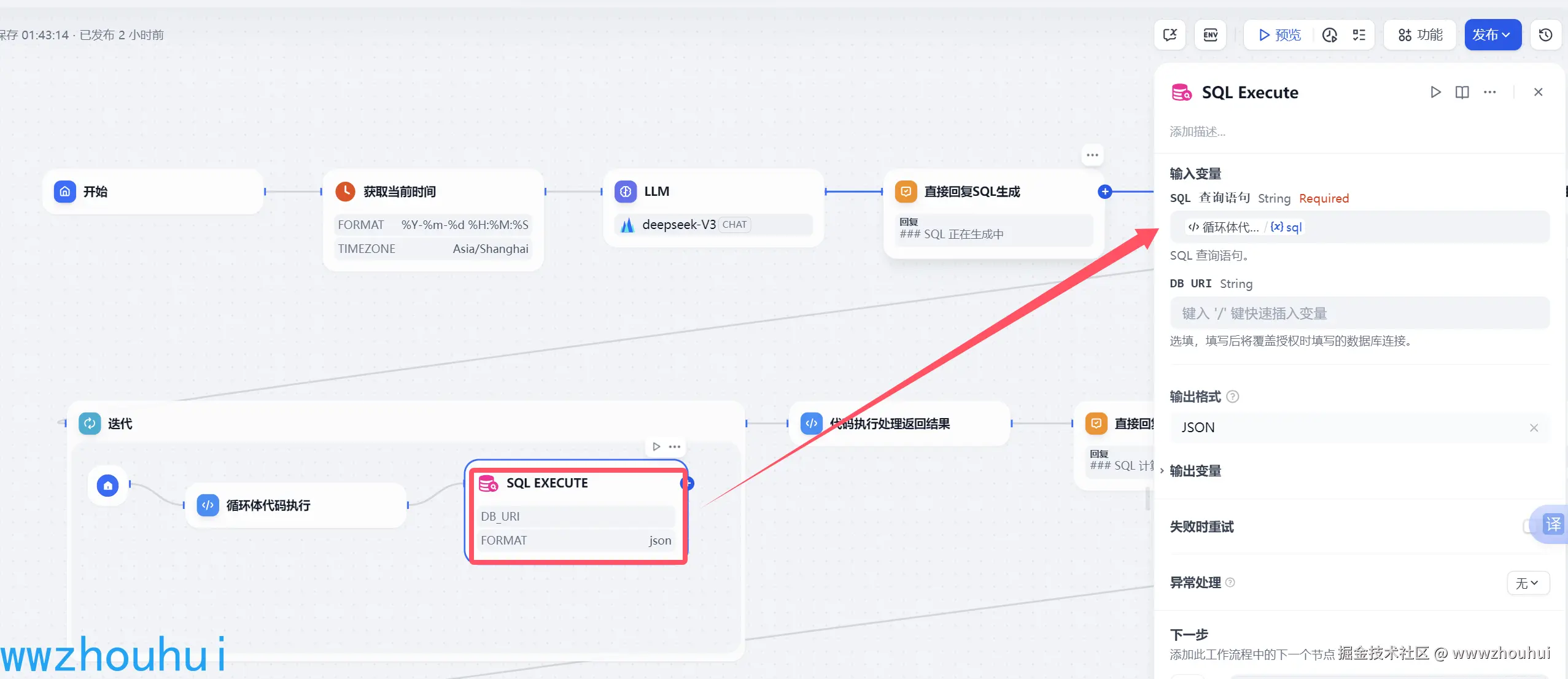Run this step from the SQL Execute panel

click(1435, 92)
